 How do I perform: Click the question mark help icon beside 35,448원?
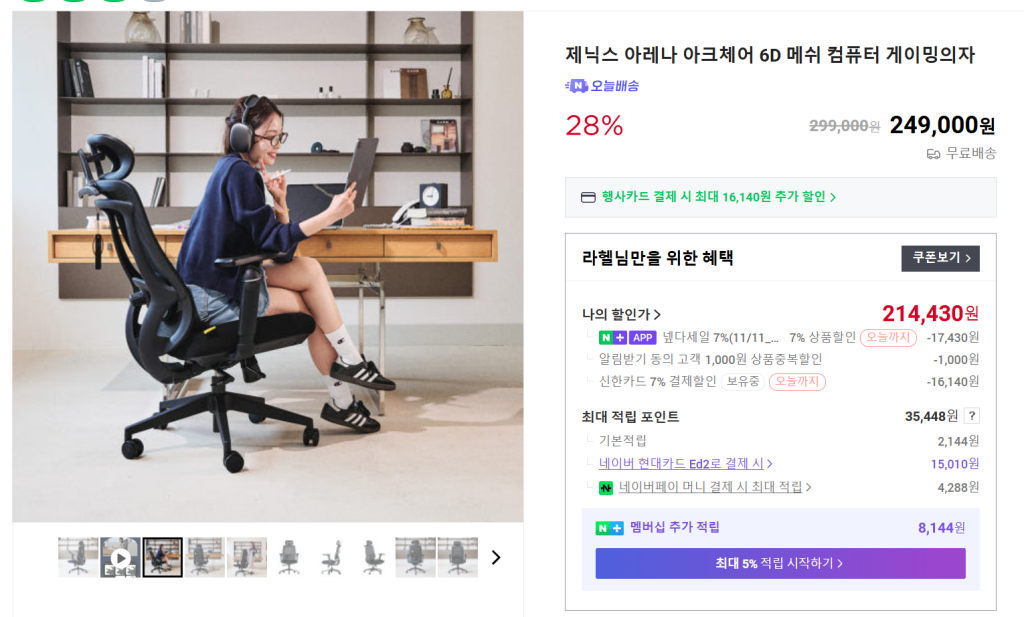tap(972, 416)
